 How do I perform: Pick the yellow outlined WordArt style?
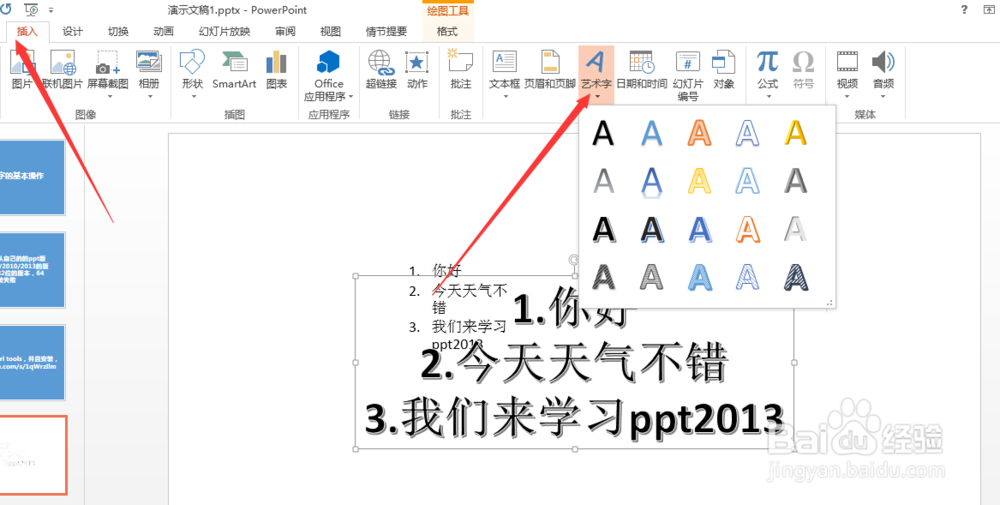tap(699, 182)
